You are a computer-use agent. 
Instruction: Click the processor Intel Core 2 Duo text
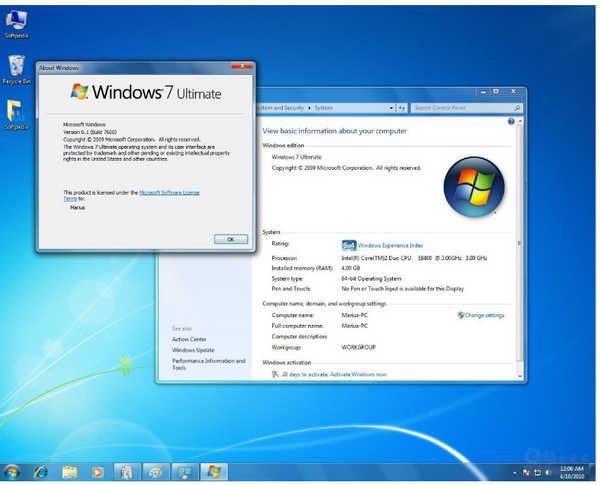[x=414, y=258]
